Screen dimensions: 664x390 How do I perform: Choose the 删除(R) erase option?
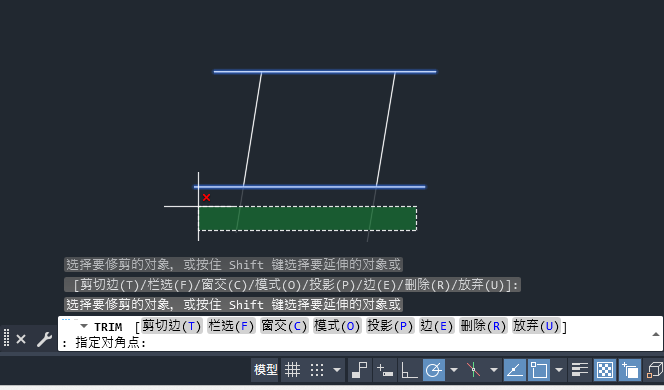pyautogui.click(x=483, y=326)
